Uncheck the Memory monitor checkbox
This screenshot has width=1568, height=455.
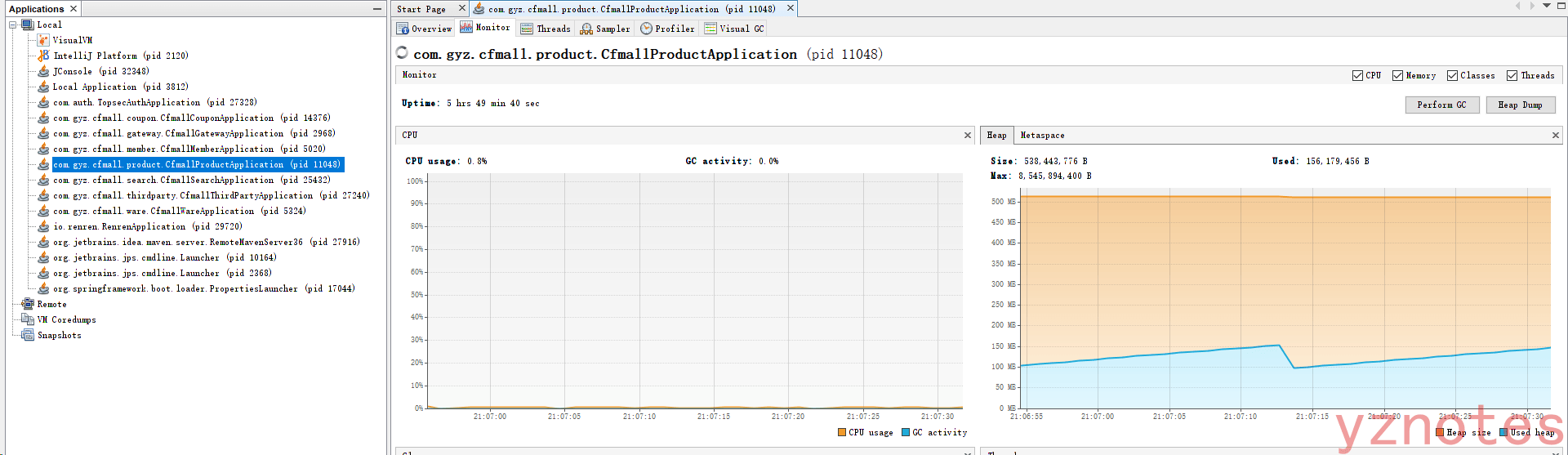coord(1398,75)
